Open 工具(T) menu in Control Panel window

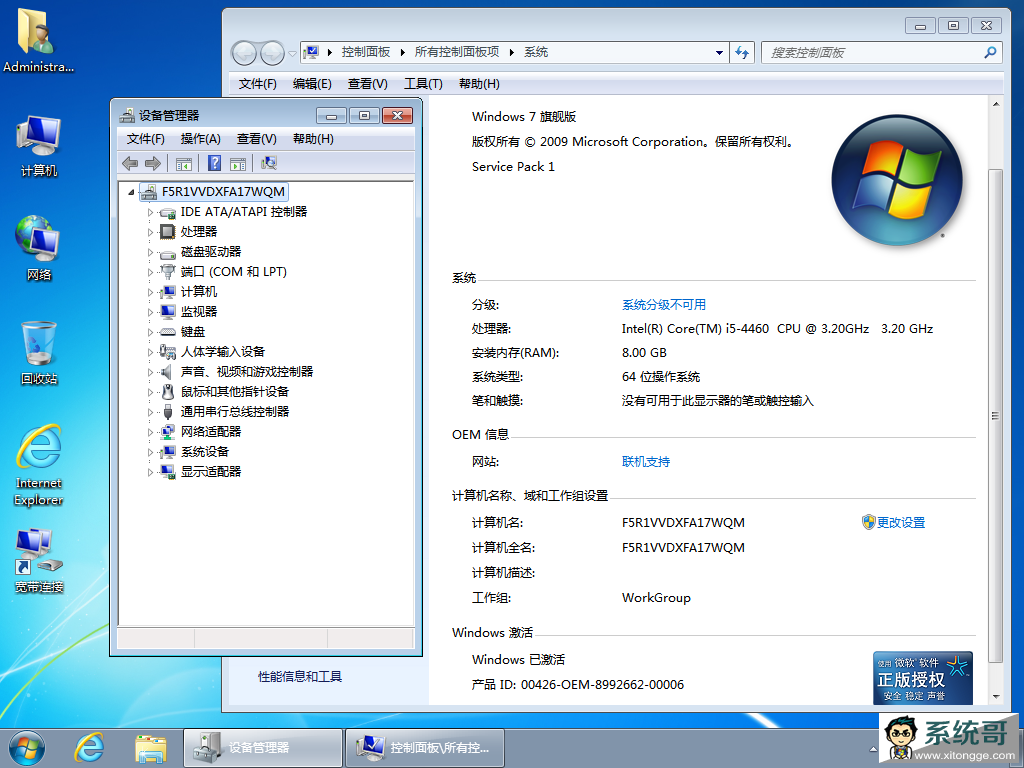coord(423,84)
